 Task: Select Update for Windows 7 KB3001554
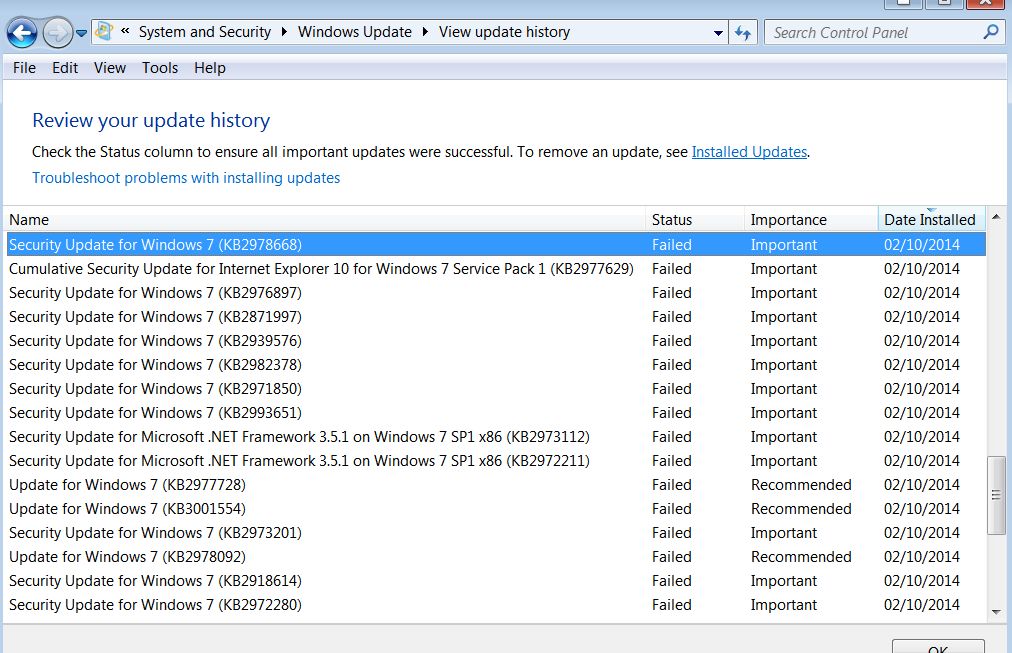point(496,508)
